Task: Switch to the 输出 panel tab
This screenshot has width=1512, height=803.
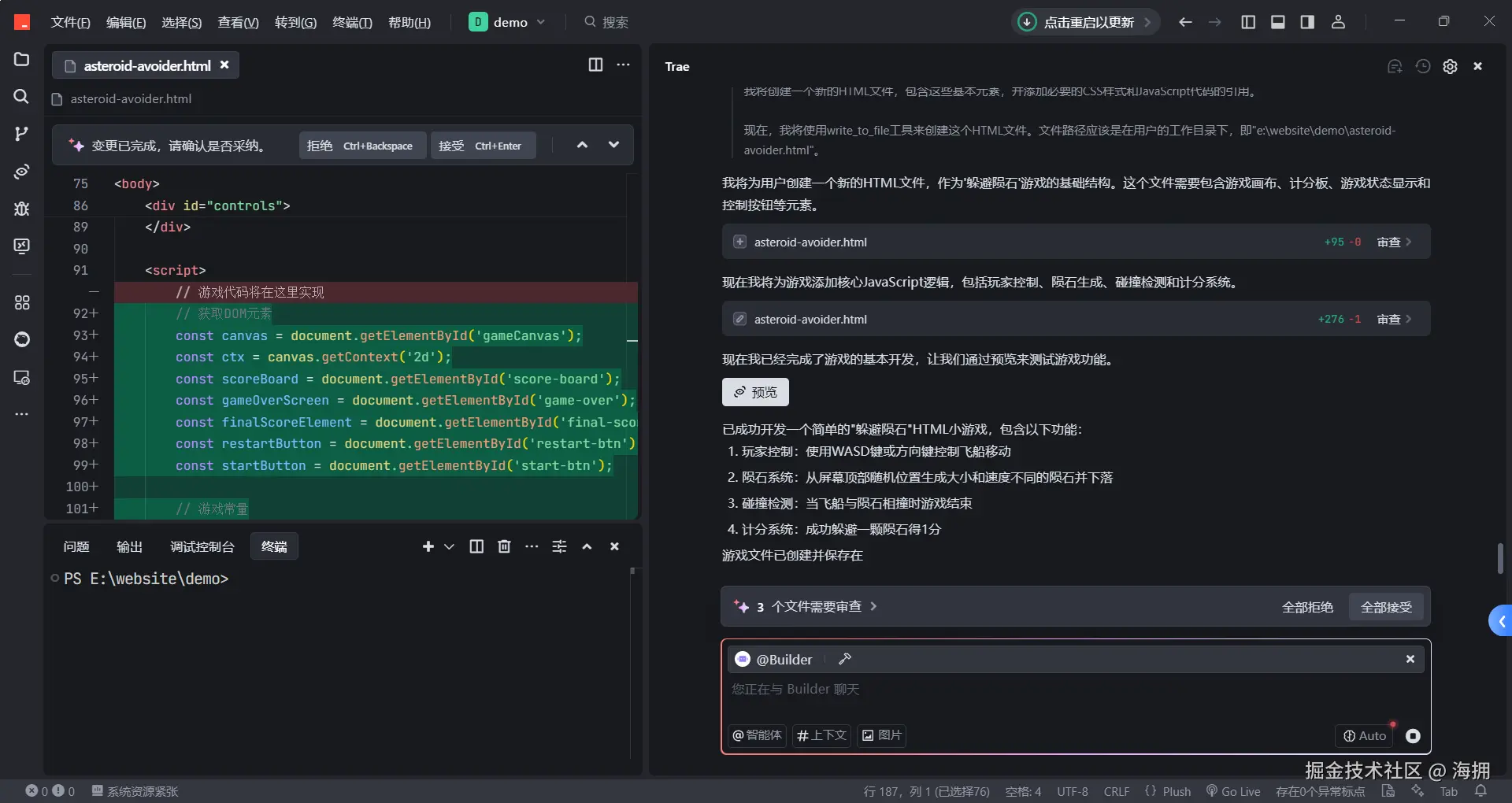Action: point(129,546)
